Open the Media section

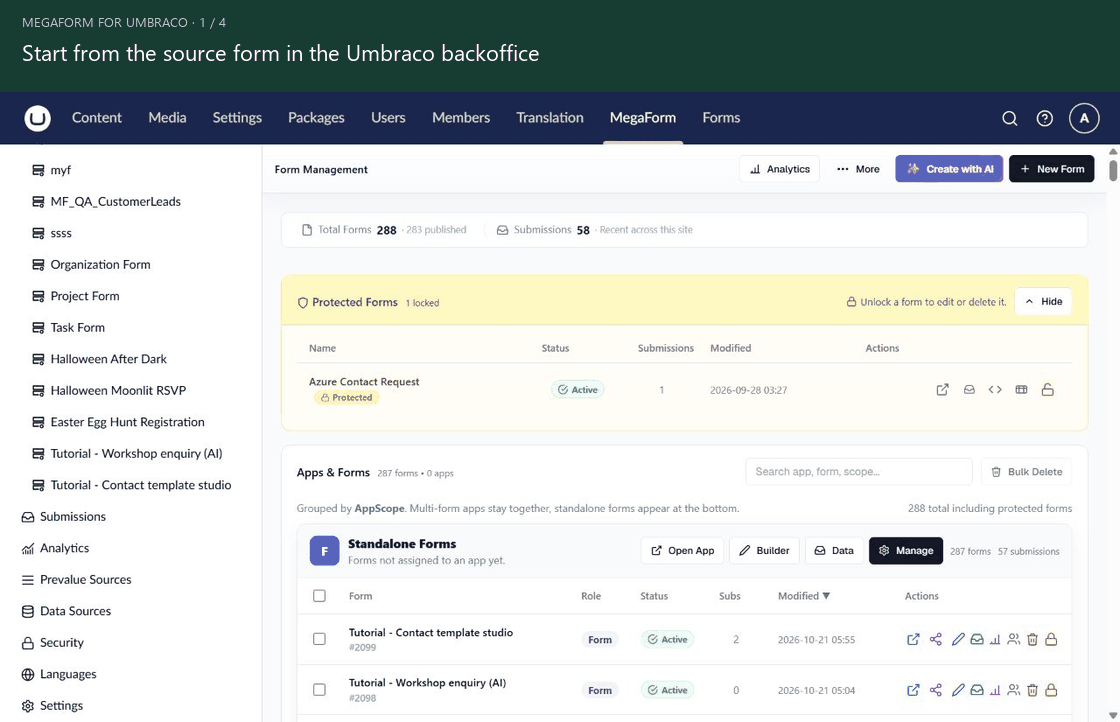click(x=167, y=118)
